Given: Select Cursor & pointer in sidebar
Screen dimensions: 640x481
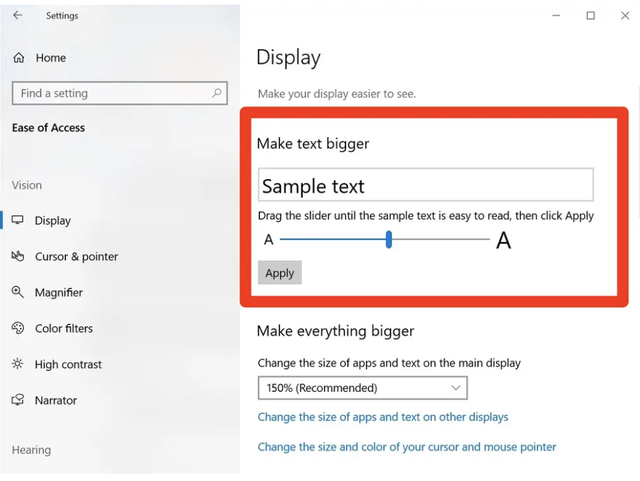Looking at the screenshot, I should pyautogui.click(x=76, y=256).
